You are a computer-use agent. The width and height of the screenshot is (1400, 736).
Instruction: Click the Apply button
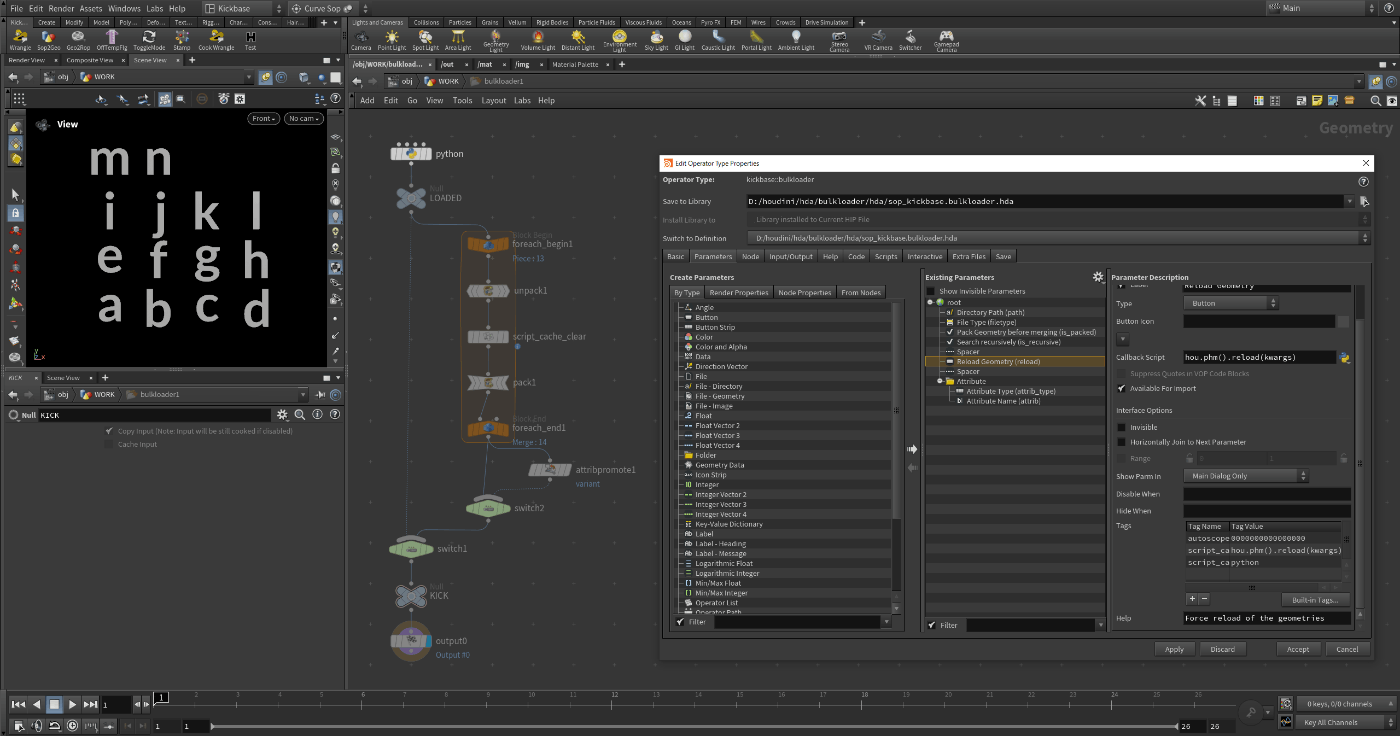coord(1174,649)
